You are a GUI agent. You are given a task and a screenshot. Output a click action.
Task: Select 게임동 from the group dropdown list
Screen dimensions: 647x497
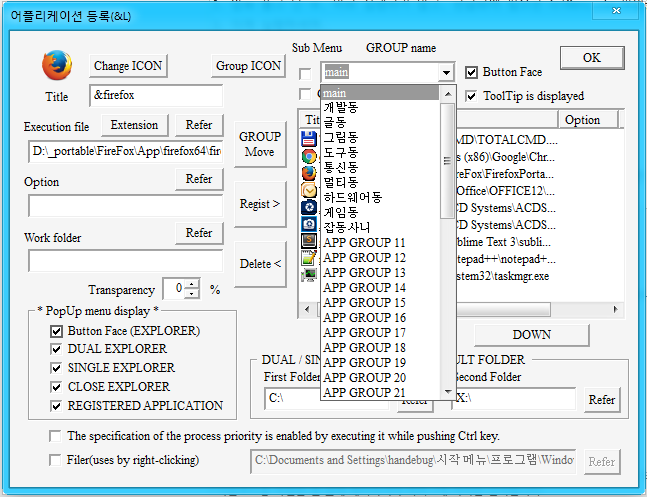coord(347,212)
